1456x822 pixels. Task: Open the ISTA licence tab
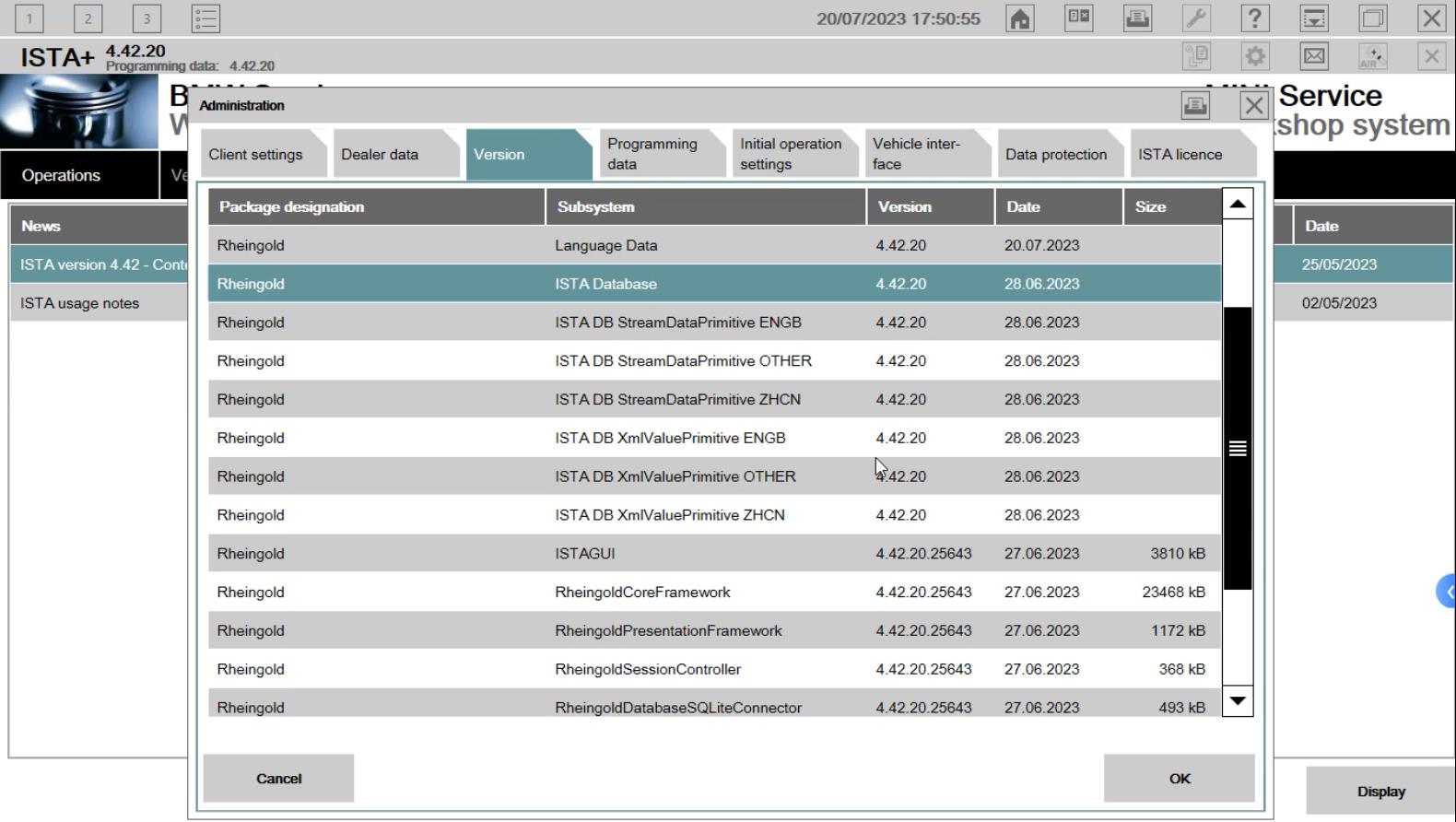coord(1192,154)
